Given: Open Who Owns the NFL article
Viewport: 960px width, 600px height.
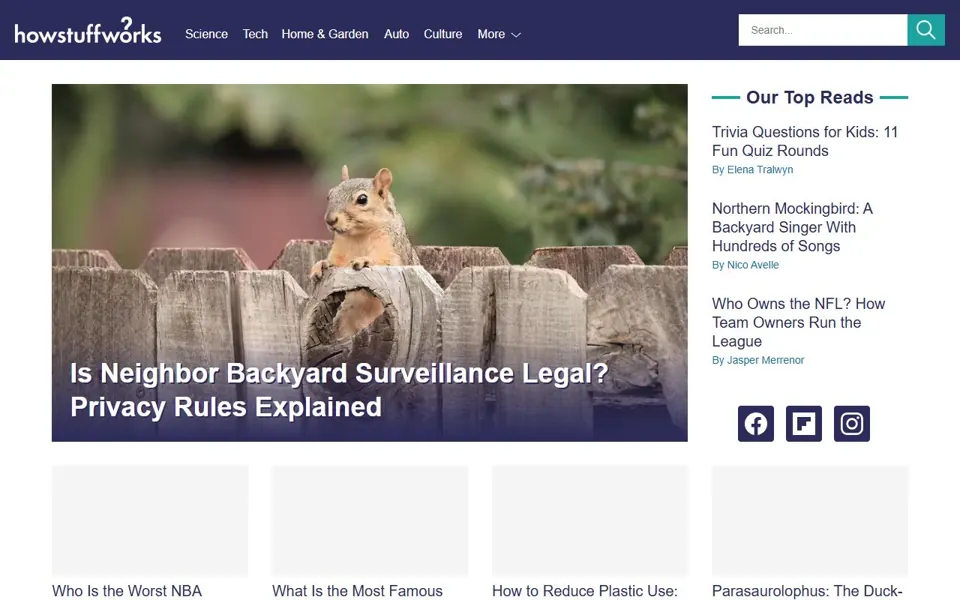Looking at the screenshot, I should (798, 323).
